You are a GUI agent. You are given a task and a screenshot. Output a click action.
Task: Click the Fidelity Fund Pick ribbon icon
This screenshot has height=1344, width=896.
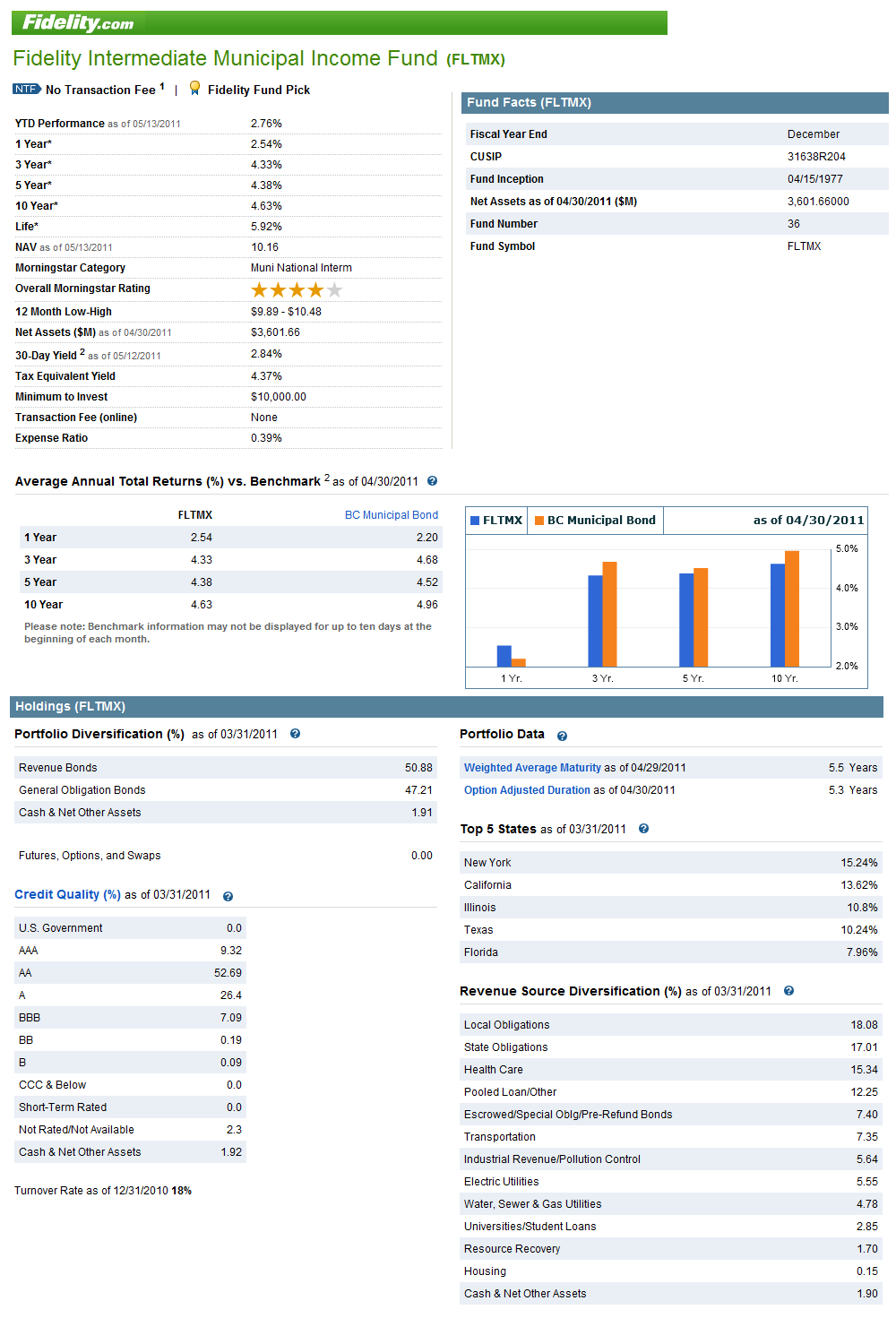click(194, 88)
